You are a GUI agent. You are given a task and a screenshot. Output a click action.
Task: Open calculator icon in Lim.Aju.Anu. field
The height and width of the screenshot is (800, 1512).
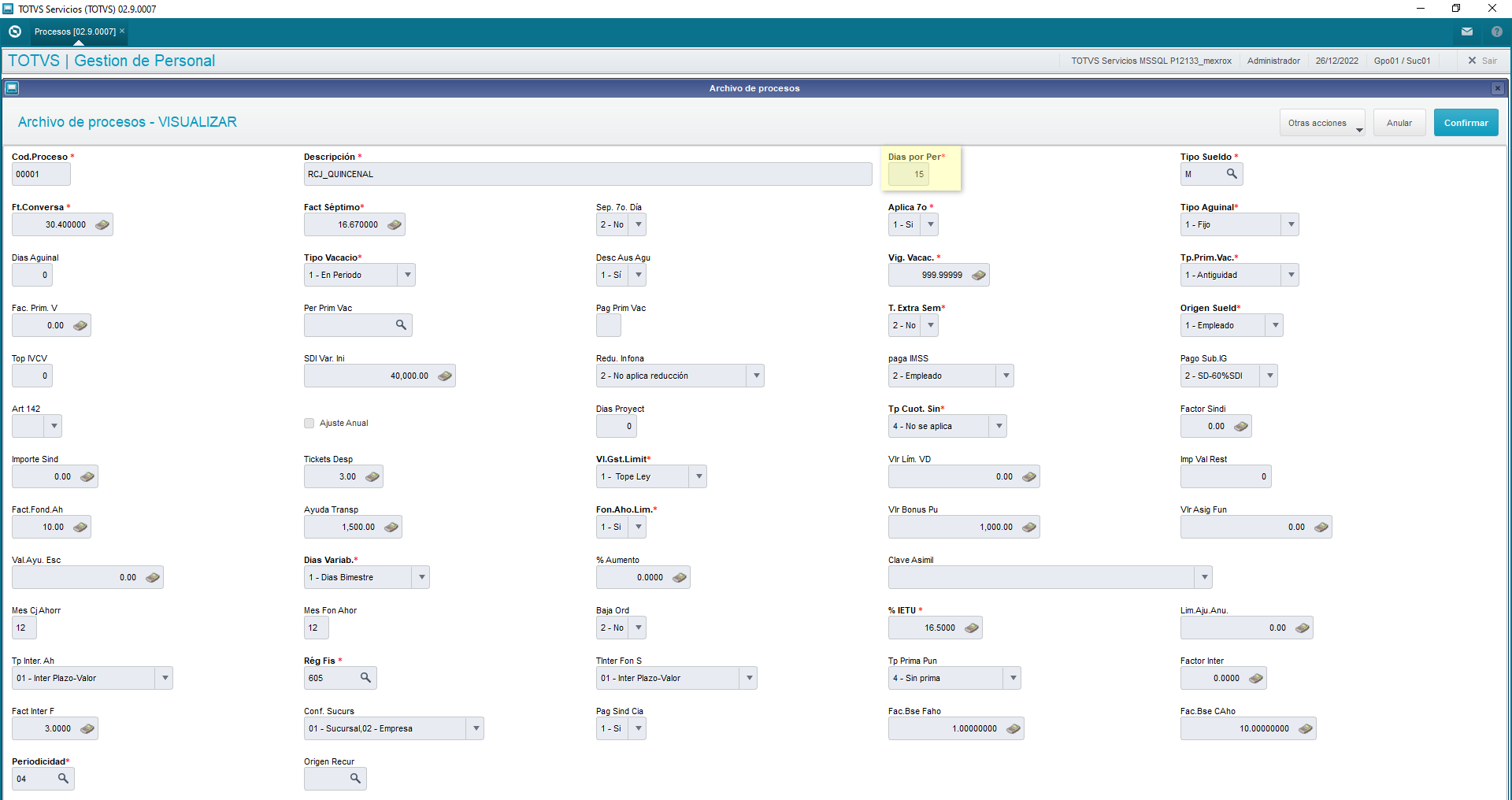(x=1303, y=628)
